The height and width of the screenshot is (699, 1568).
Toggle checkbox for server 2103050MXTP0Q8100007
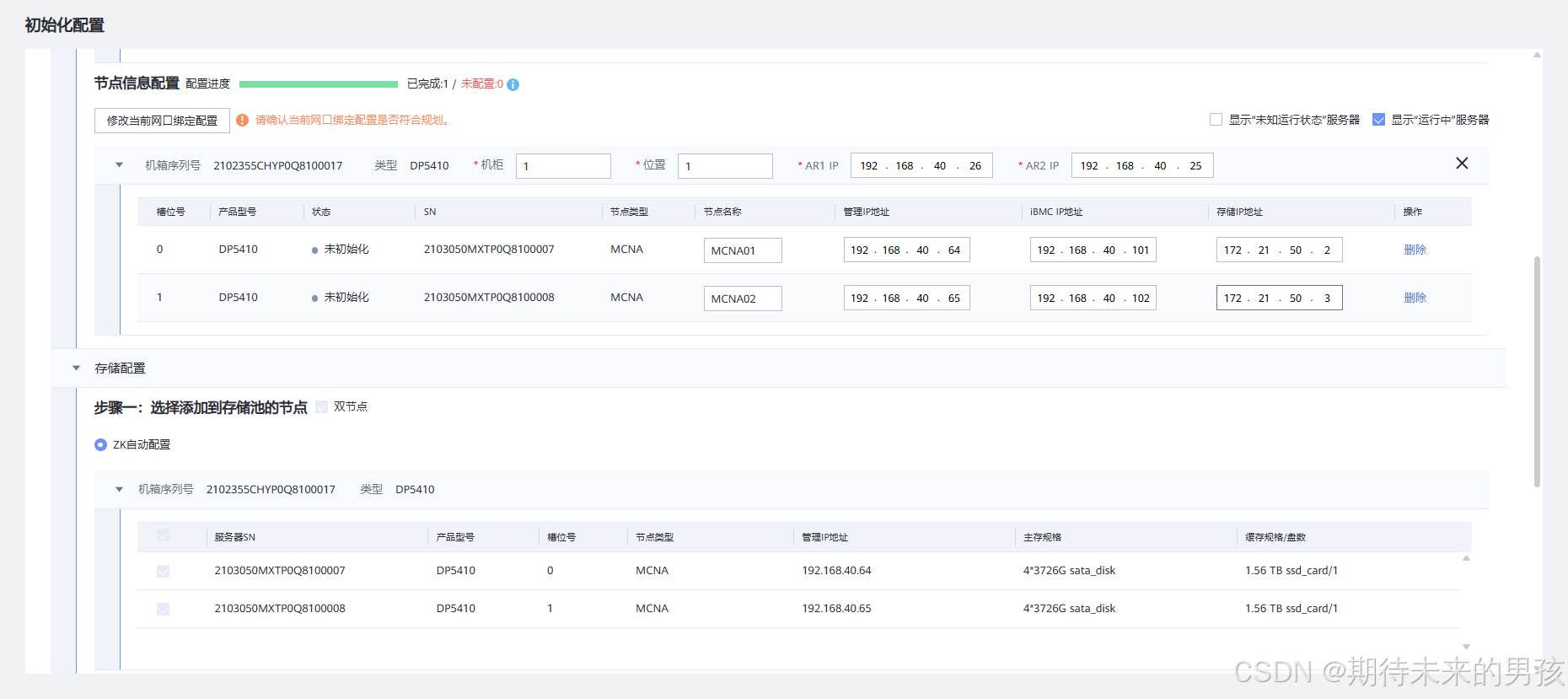click(x=163, y=571)
